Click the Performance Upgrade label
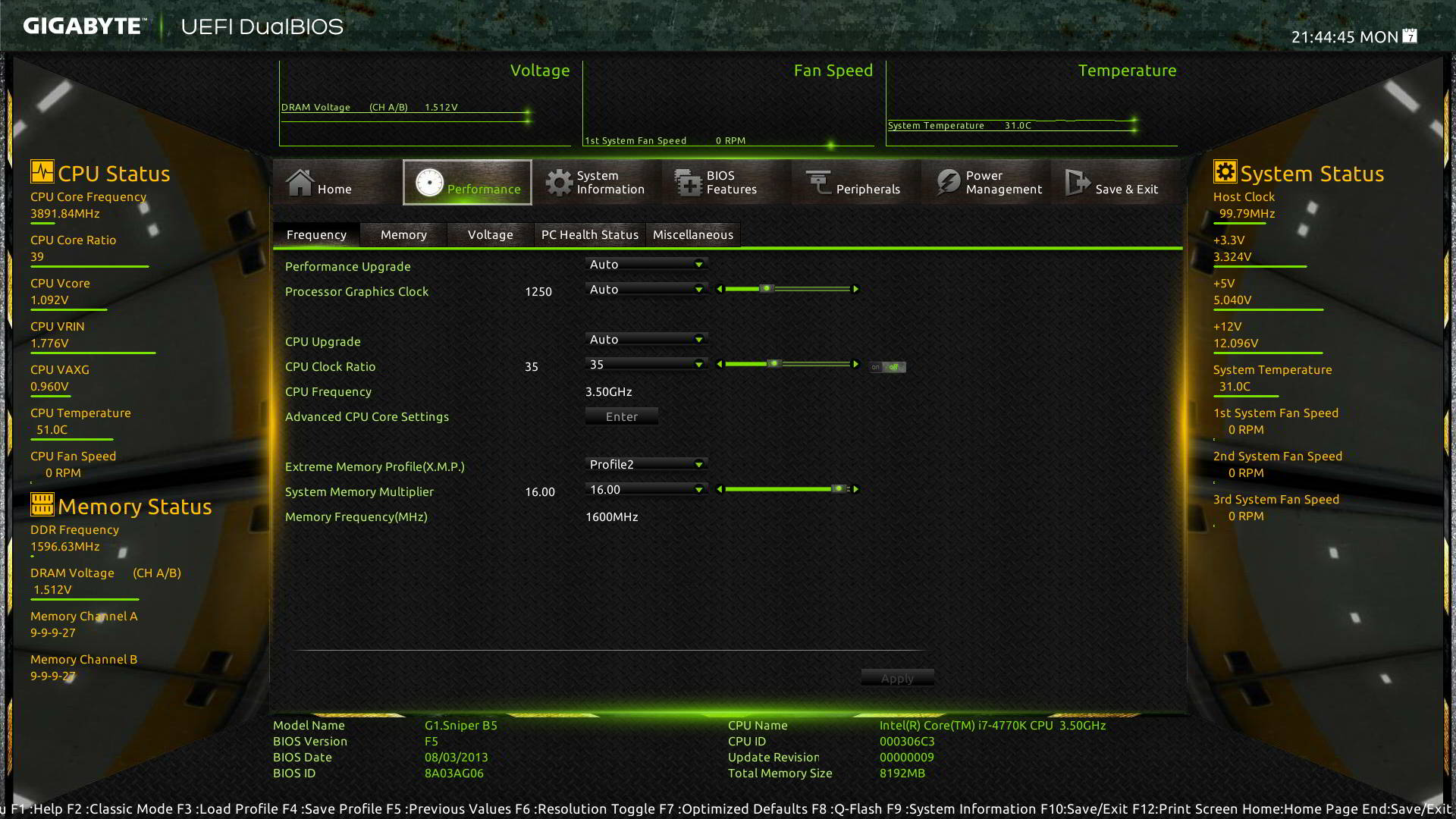 [347, 266]
